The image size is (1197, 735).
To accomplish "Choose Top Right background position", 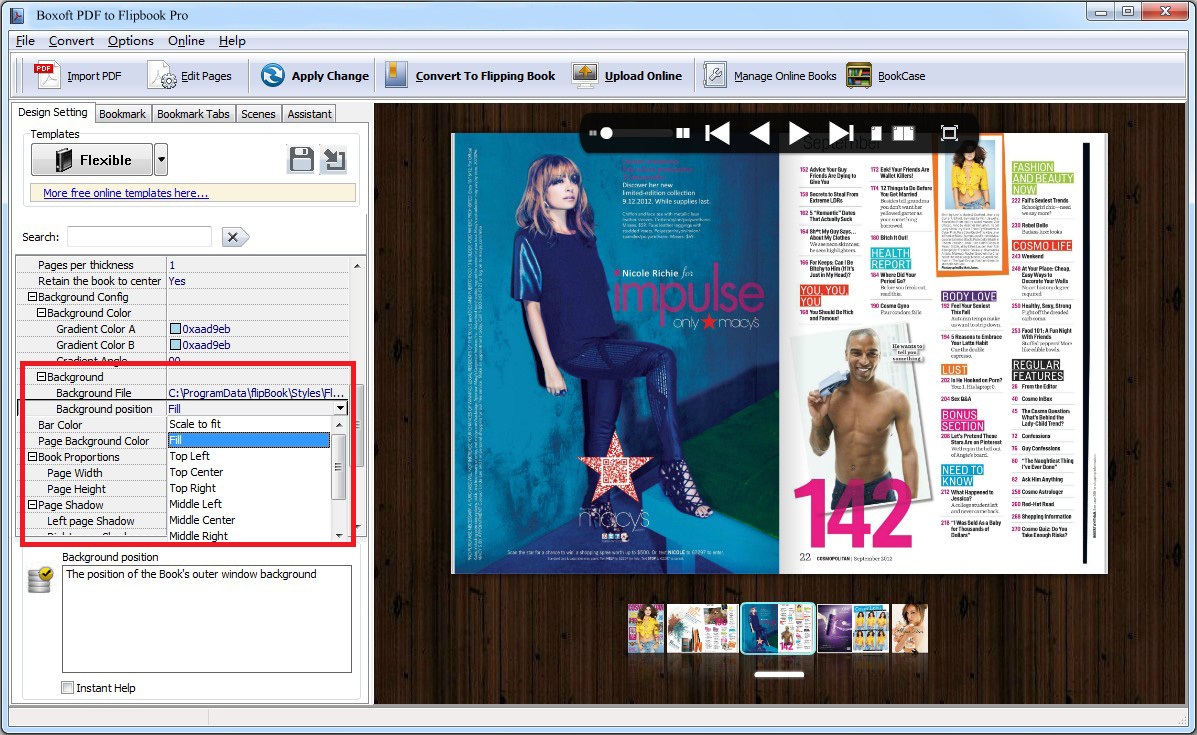I will 249,488.
